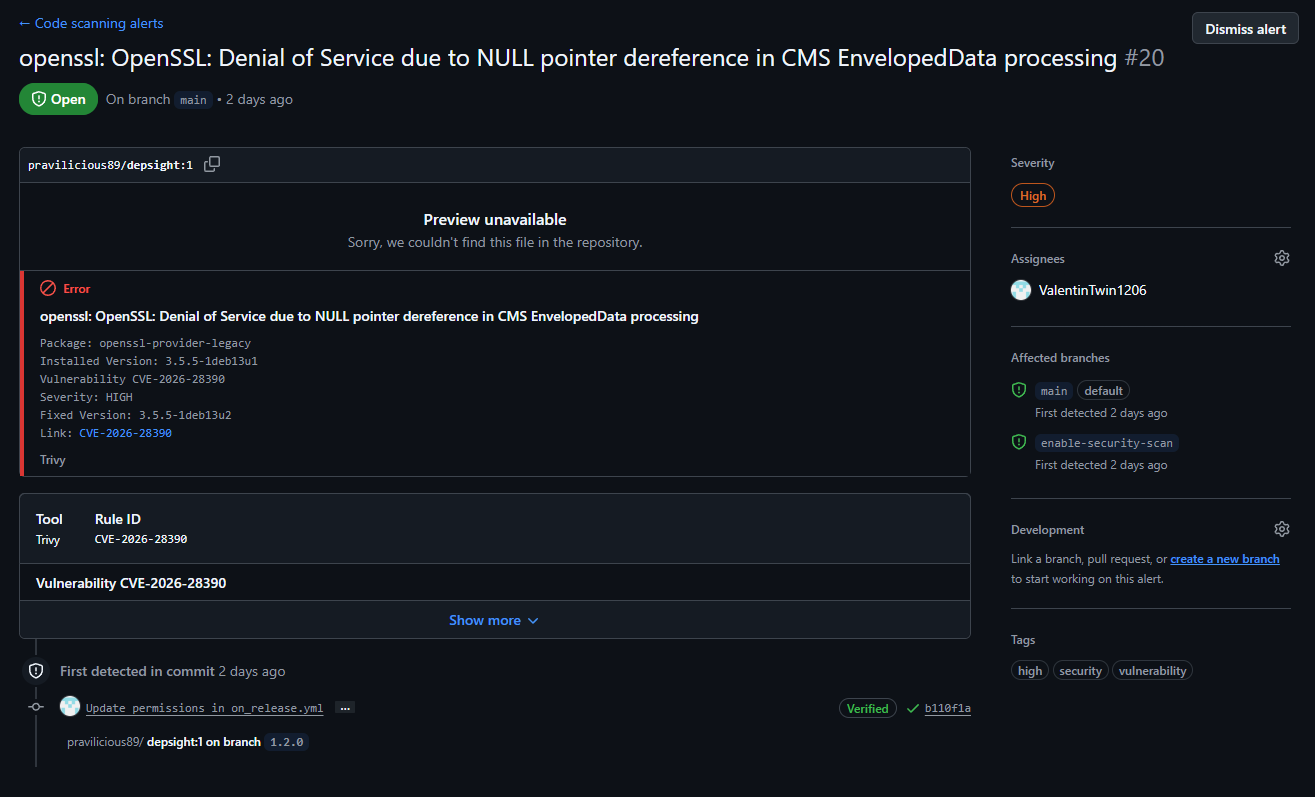Click the shield icon beside the main branch
Image resolution: width=1315 pixels, height=797 pixels.
(x=1019, y=389)
